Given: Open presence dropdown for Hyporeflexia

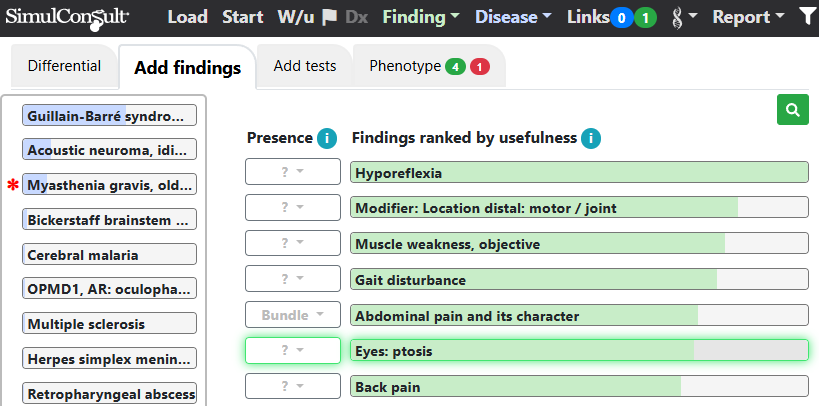Looking at the screenshot, I should click(x=293, y=172).
